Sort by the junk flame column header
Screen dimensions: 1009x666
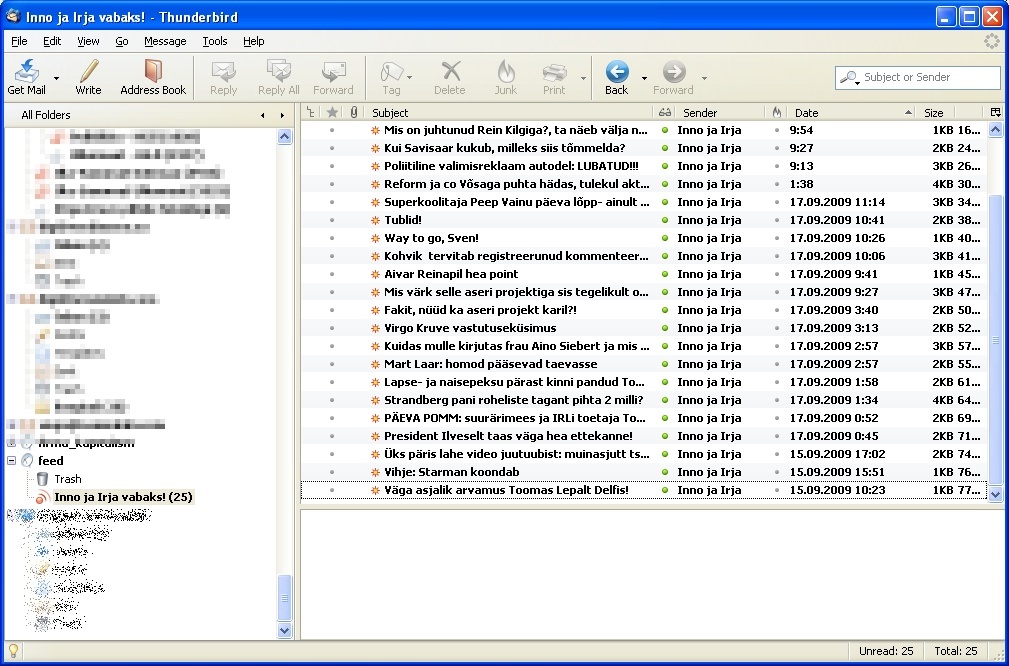coord(777,113)
